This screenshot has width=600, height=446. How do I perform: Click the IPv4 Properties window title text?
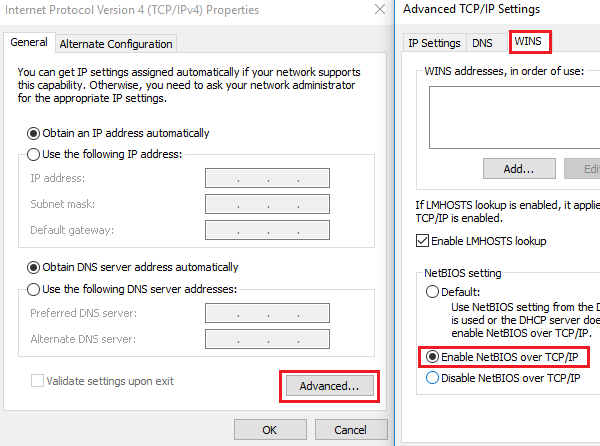132,10
